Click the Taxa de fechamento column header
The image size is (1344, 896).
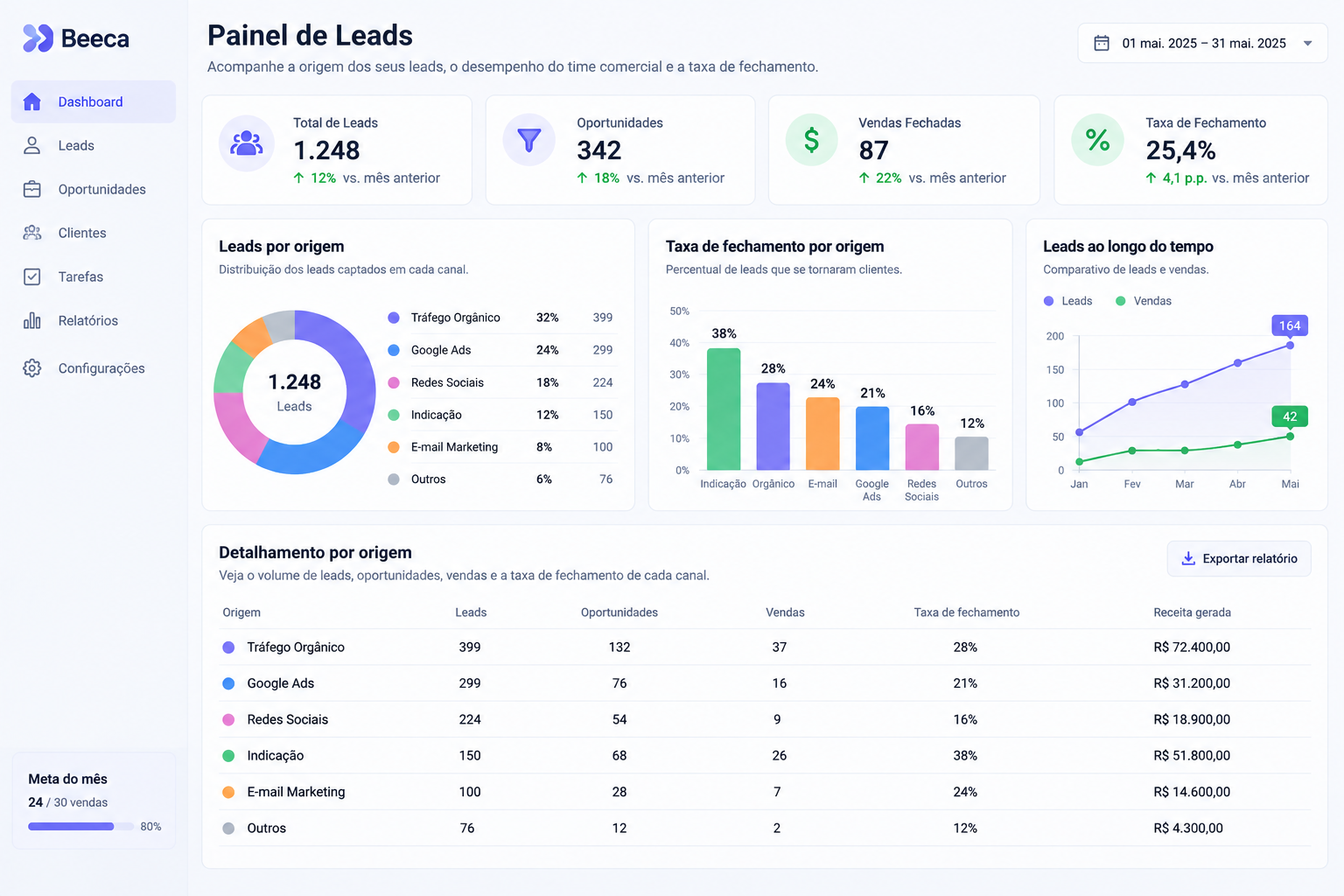(967, 612)
